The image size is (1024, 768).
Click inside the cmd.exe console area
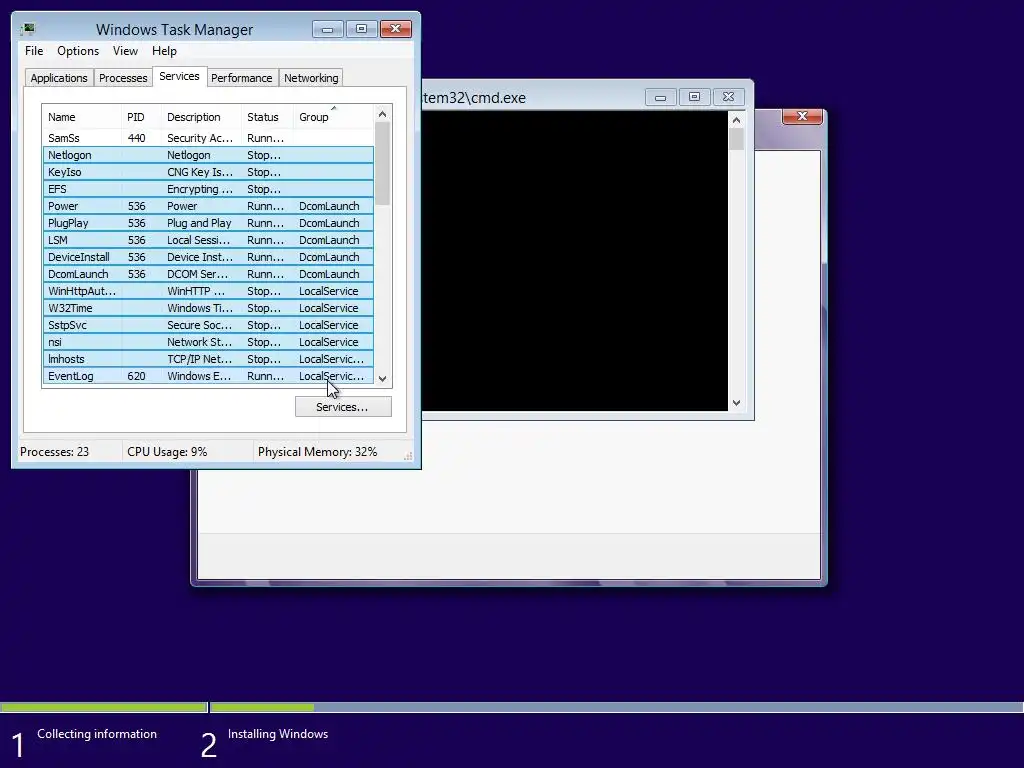575,261
